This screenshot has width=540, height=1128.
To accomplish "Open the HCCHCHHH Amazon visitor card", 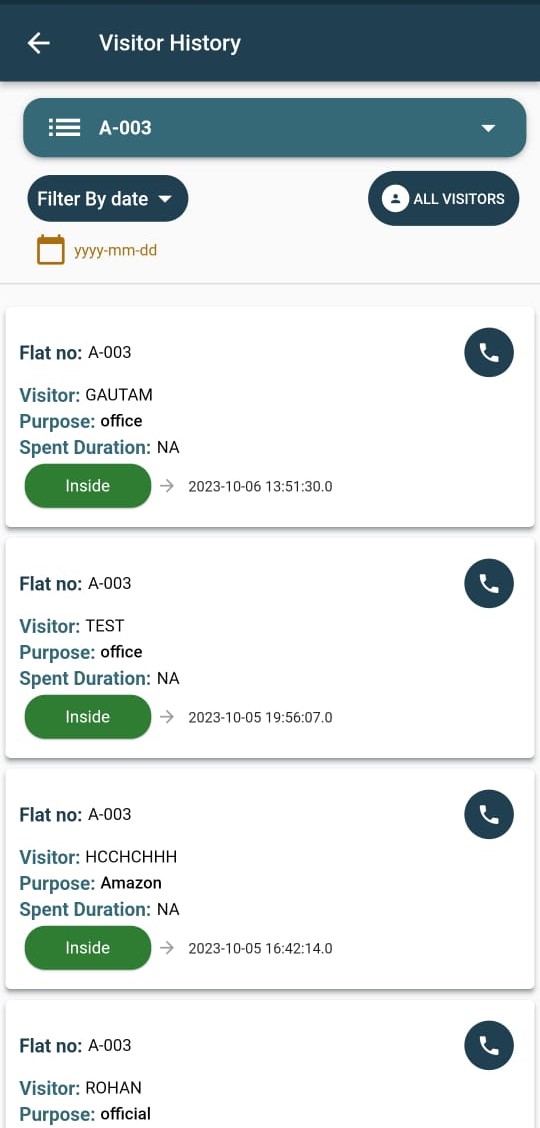I will [270, 878].
